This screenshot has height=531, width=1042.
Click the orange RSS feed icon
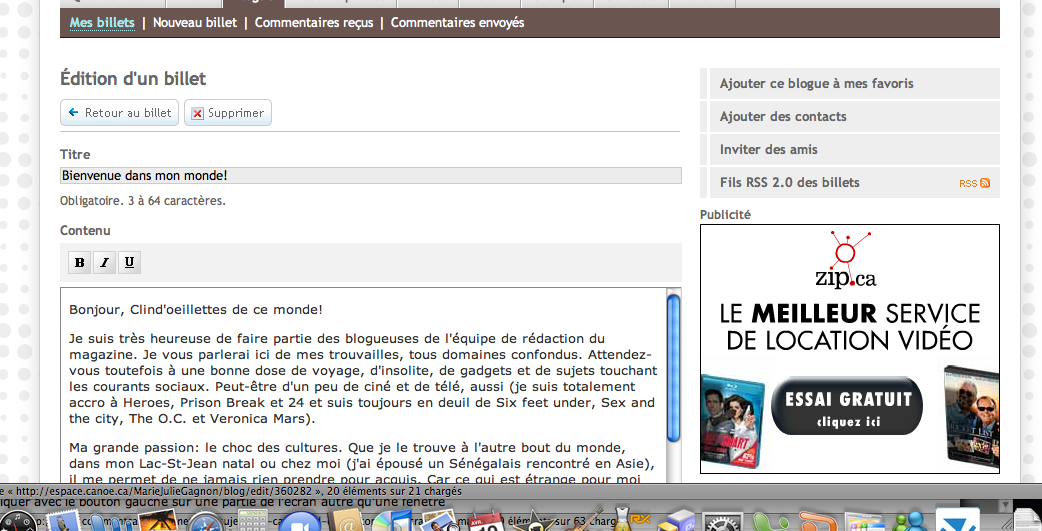tap(984, 183)
